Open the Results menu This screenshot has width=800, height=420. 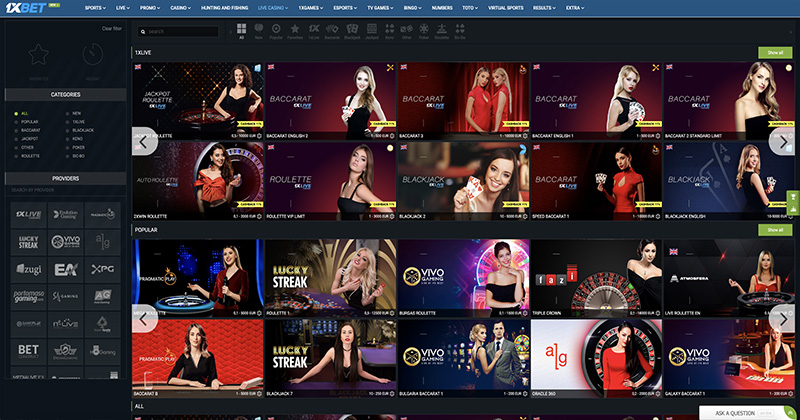click(544, 8)
